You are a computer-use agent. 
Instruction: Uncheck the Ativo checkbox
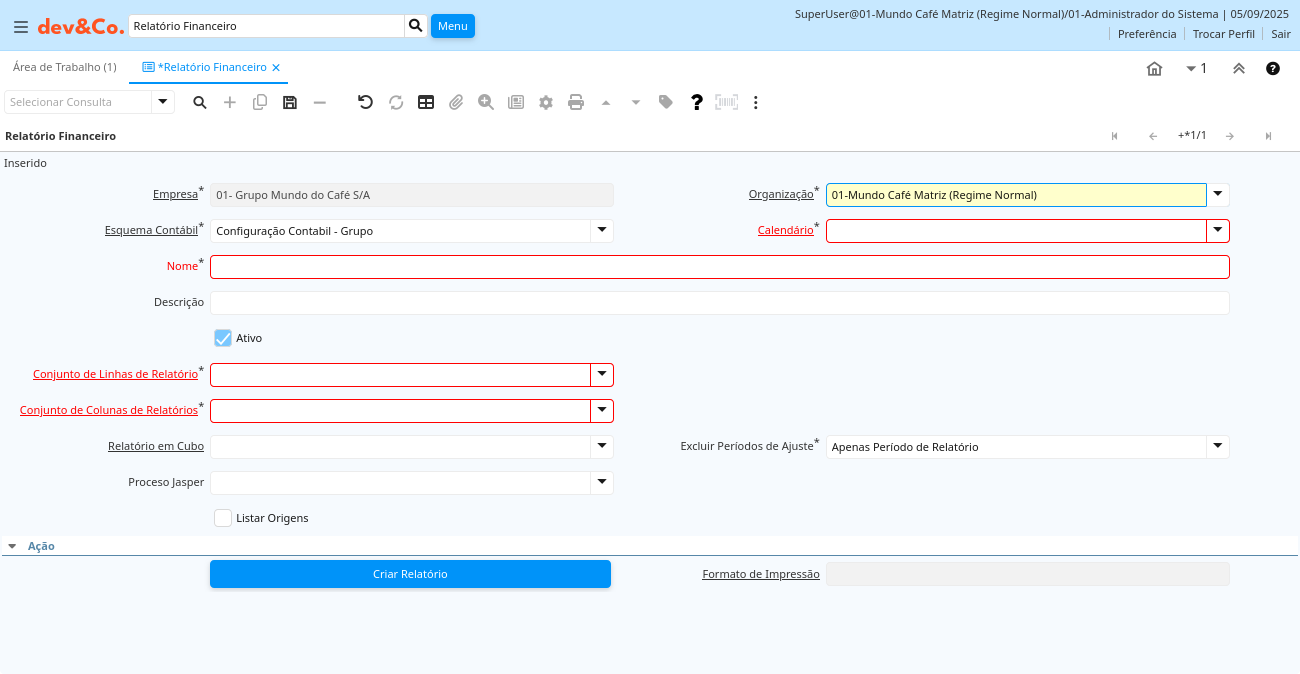[x=223, y=338]
